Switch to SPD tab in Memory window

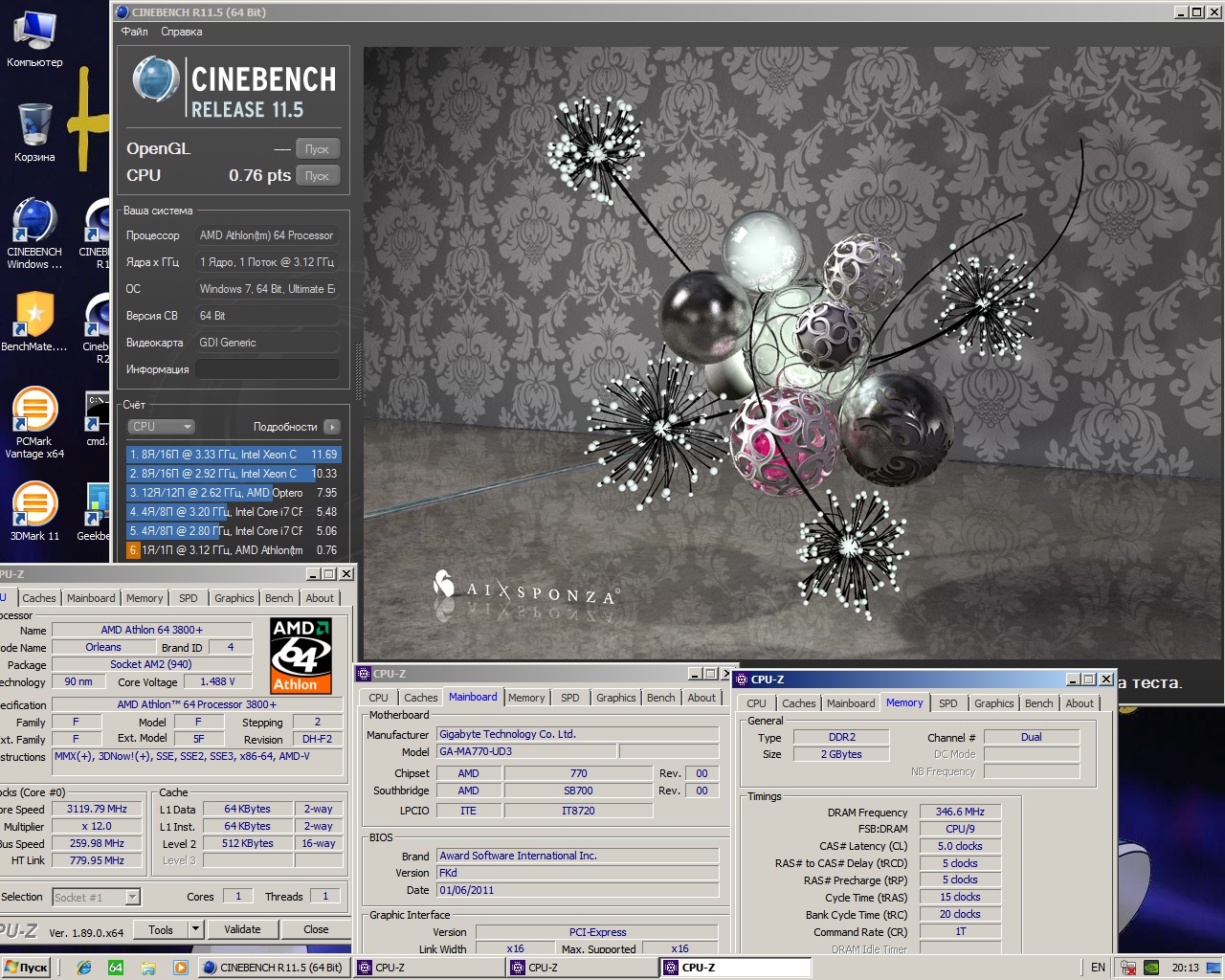[948, 703]
